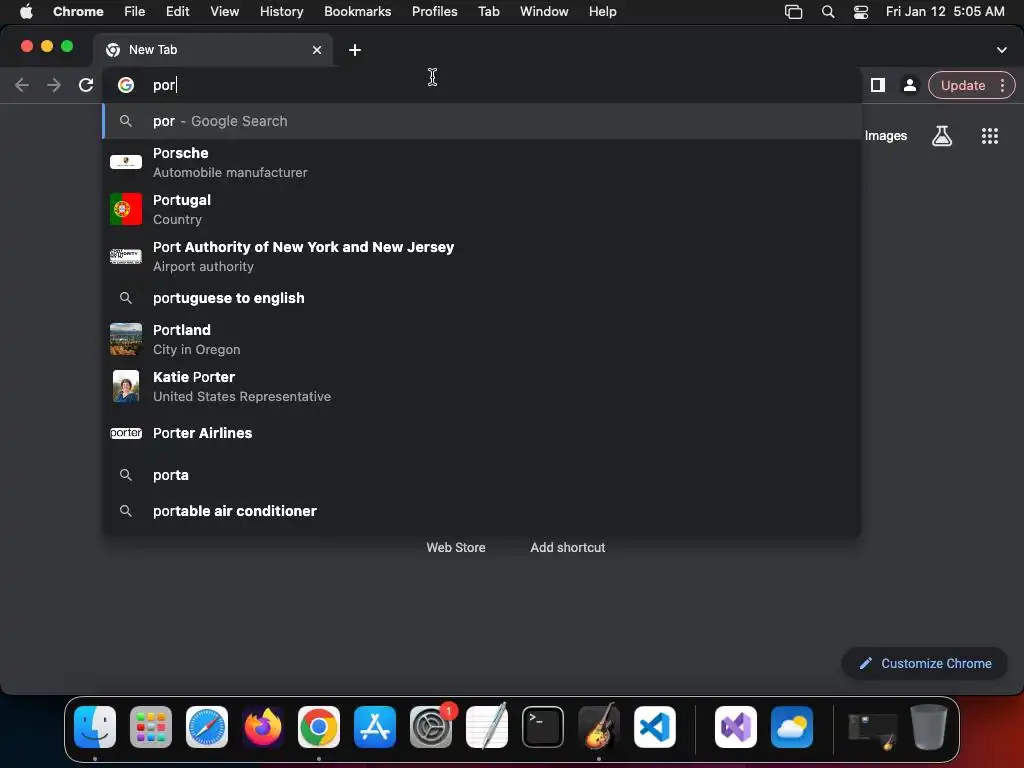Screen dimensions: 1024x768
Task: Open Finder from the Dock
Action: point(95,727)
